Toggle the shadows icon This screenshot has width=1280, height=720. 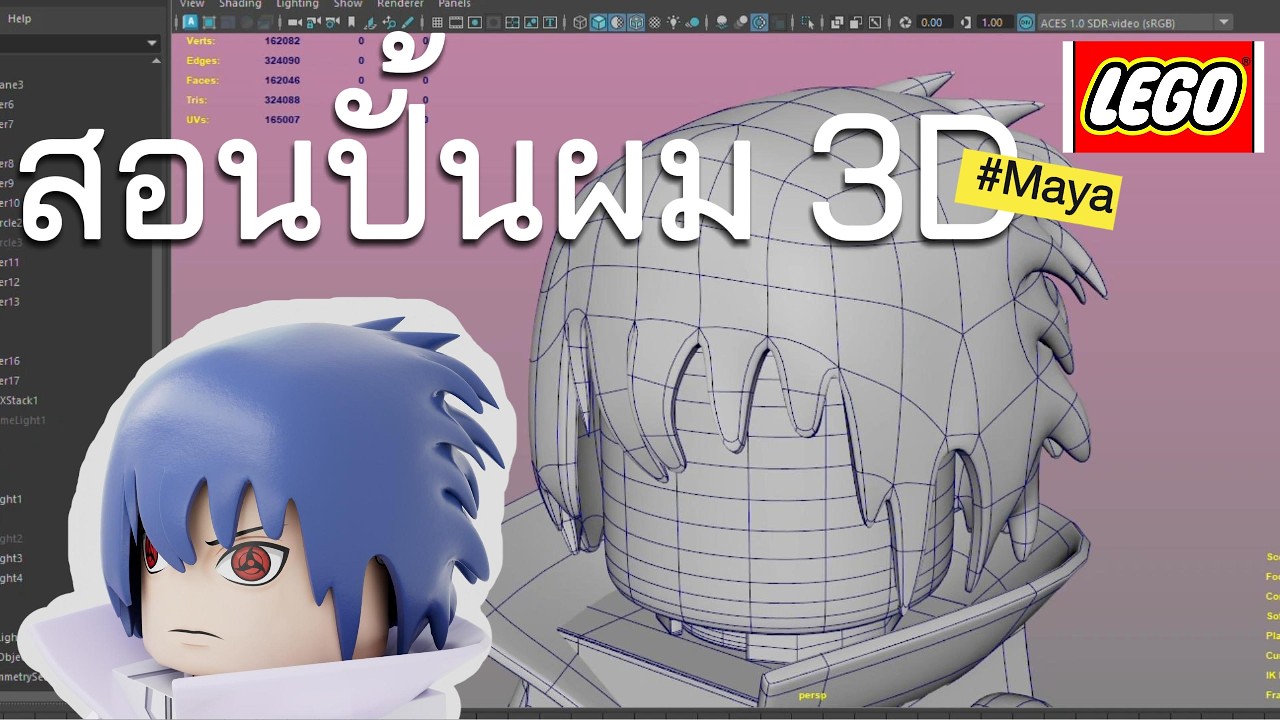coord(692,22)
